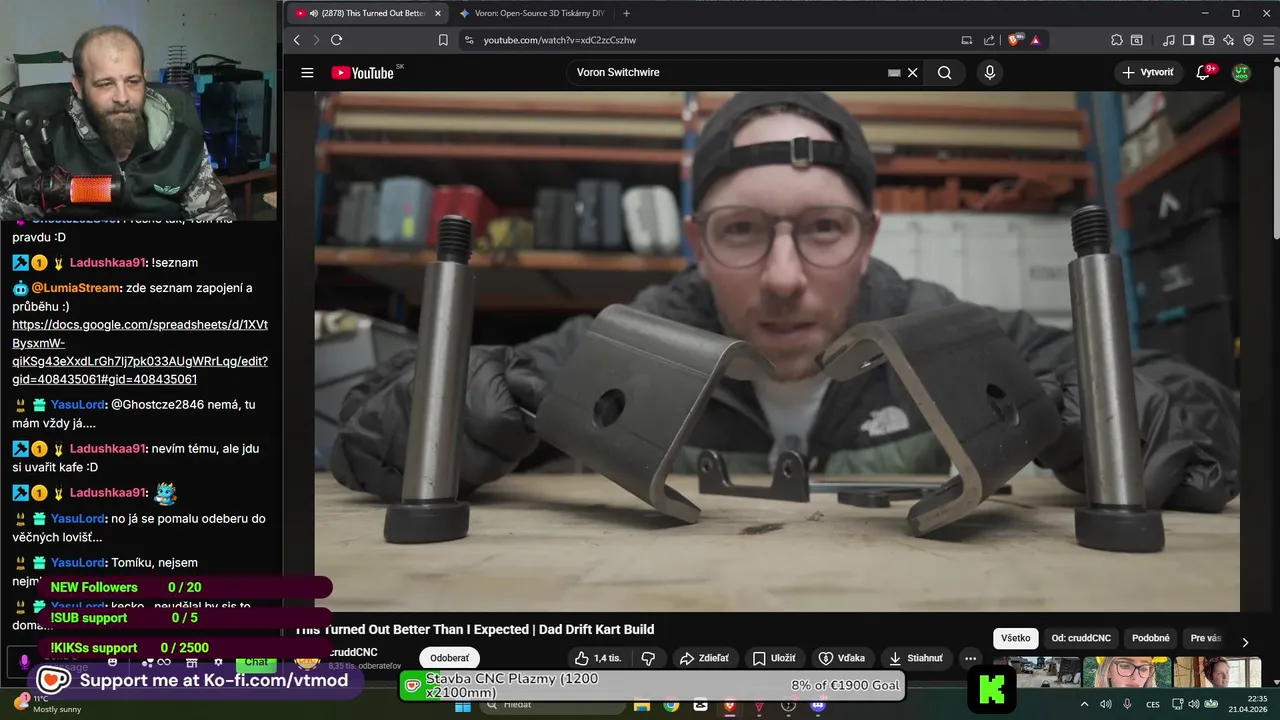
Task: Save video with Uložiť button
Action: click(x=774, y=658)
